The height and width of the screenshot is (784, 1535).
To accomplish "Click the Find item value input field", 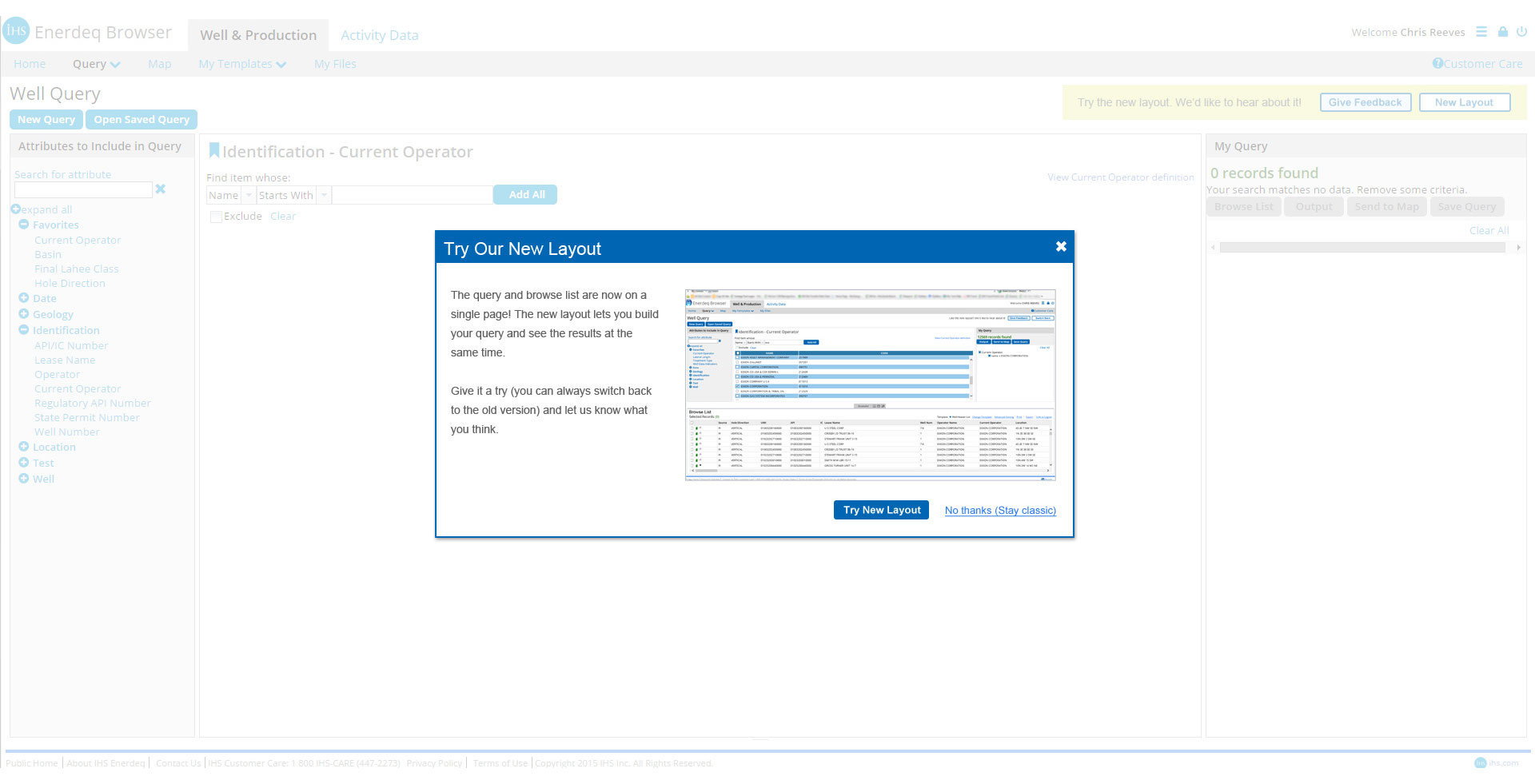I will [x=412, y=195].
